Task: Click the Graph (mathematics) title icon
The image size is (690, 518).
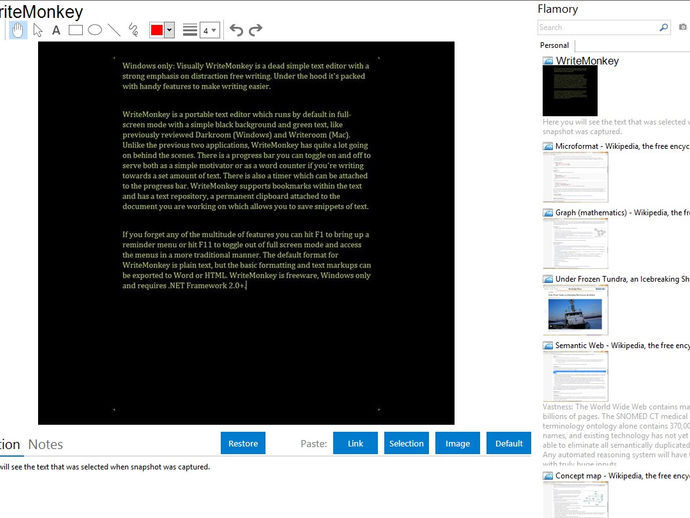Action: pos(548,213)
